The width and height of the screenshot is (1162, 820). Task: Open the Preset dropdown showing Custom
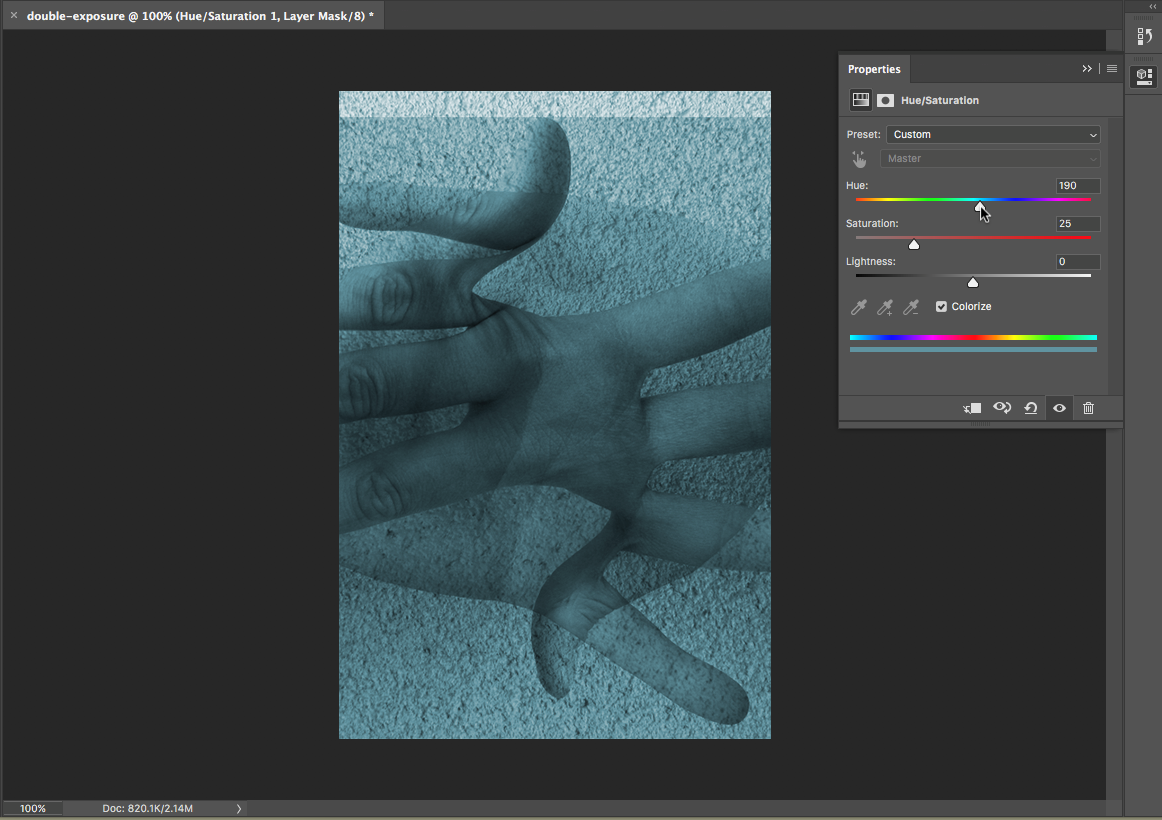click(993, 135)
